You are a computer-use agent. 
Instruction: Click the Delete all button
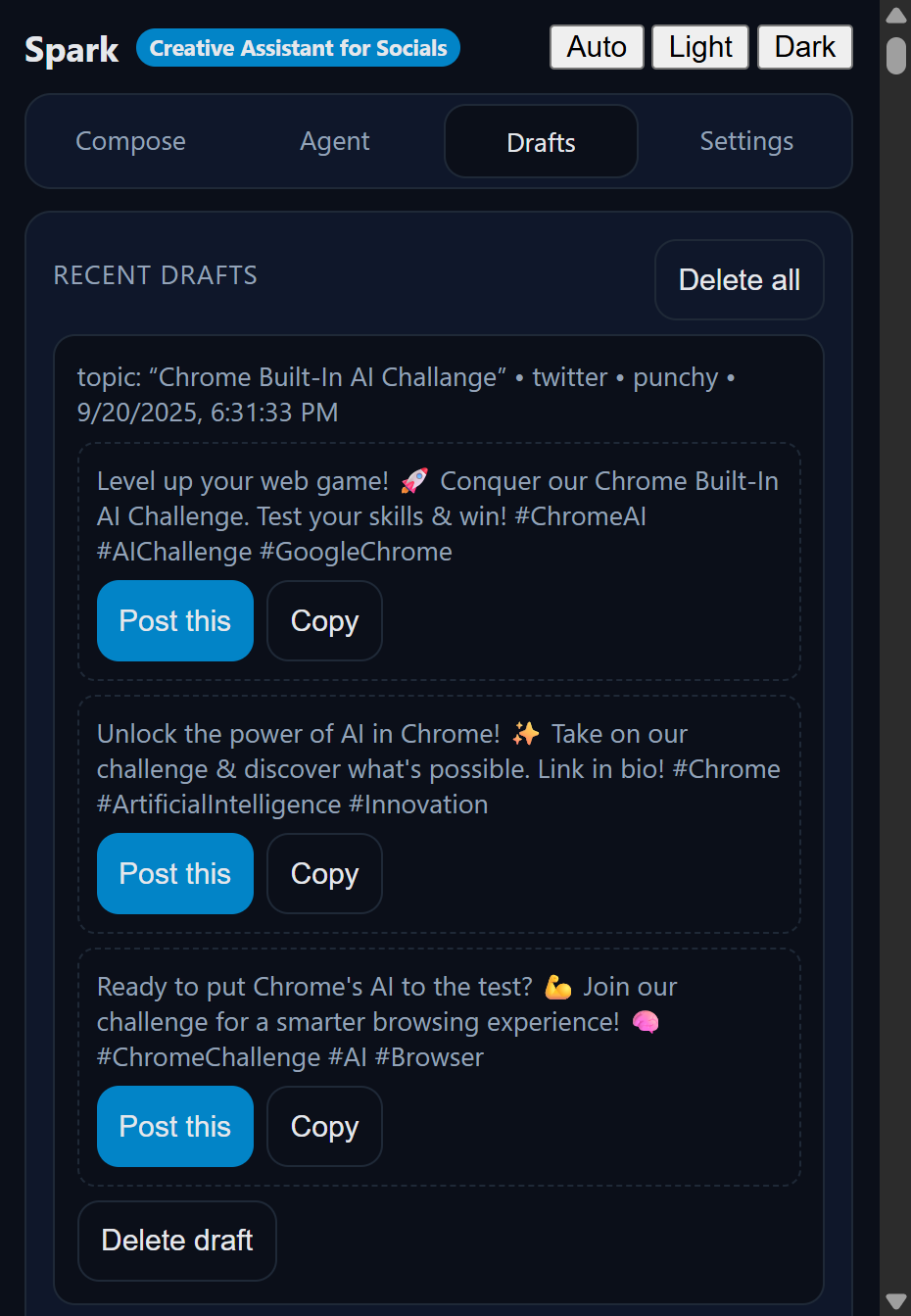pos(739,279)
